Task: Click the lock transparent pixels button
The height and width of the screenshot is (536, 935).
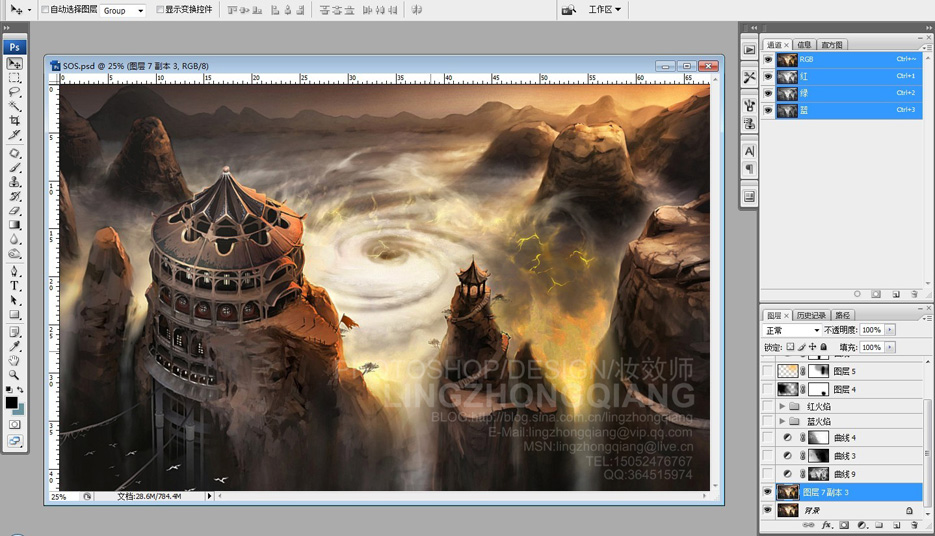Action: click(x=790, y=347)
